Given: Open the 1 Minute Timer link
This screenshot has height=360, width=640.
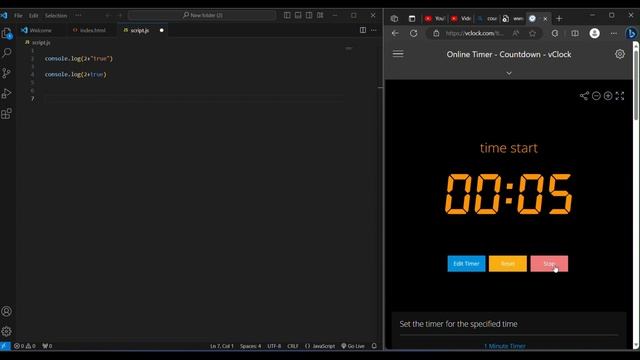Looking at the screenshot, I should coord(505,346).
